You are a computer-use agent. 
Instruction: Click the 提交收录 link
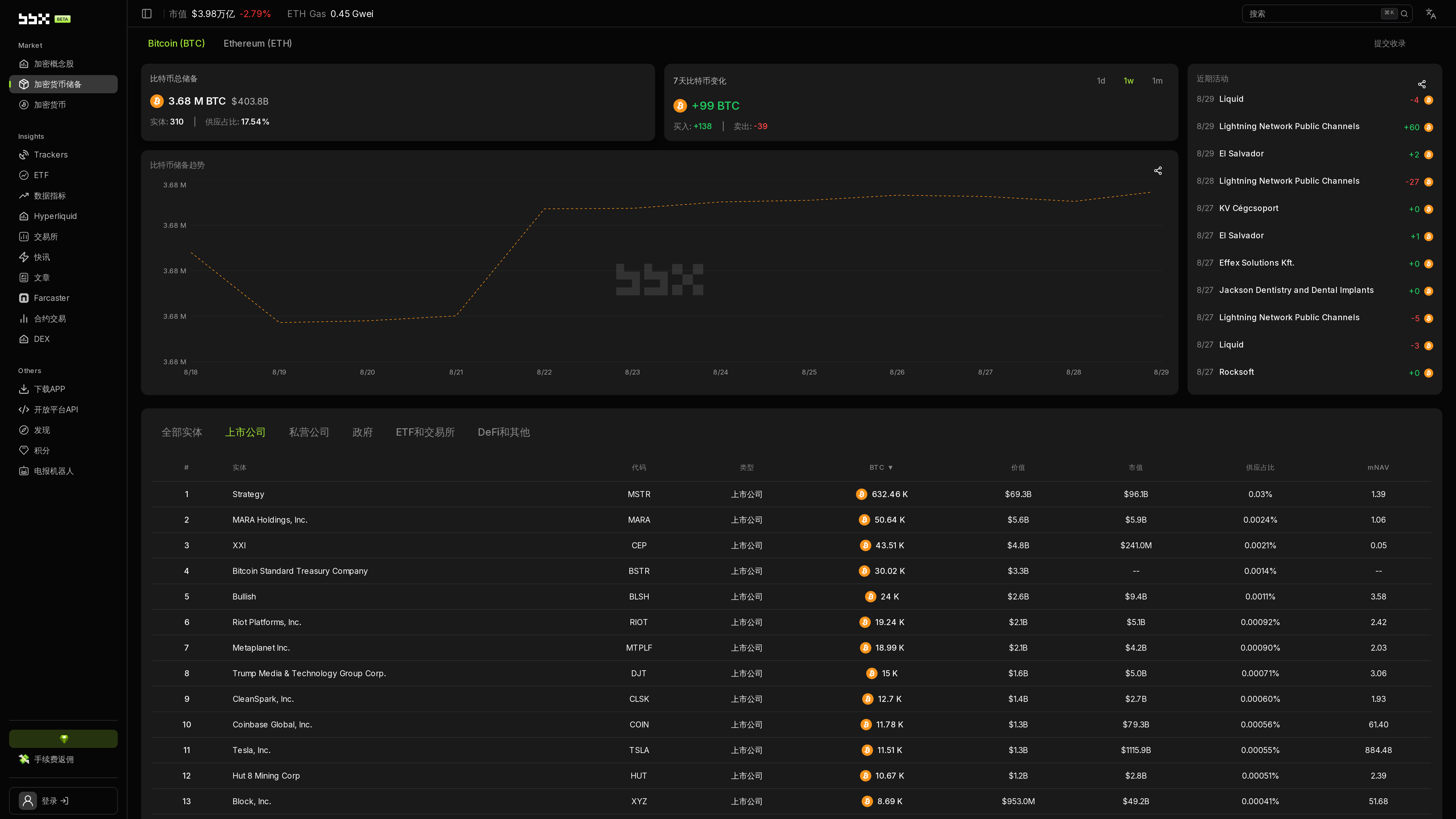[1389, 44]
